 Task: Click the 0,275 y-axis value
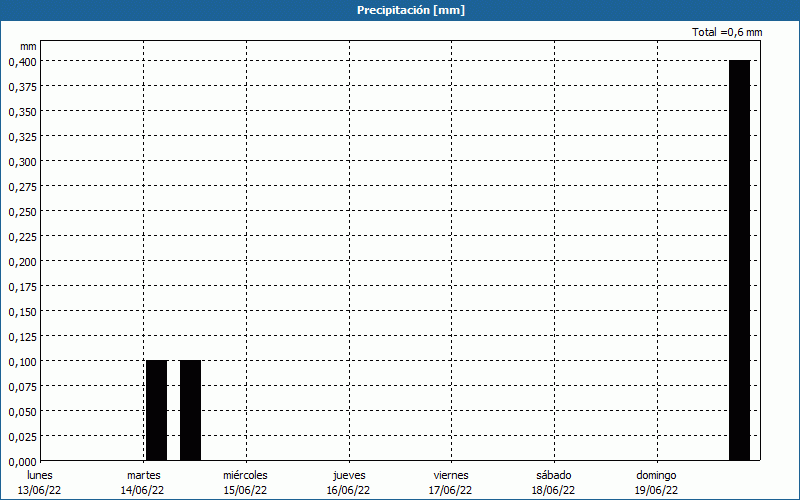[x=23, y=187]
